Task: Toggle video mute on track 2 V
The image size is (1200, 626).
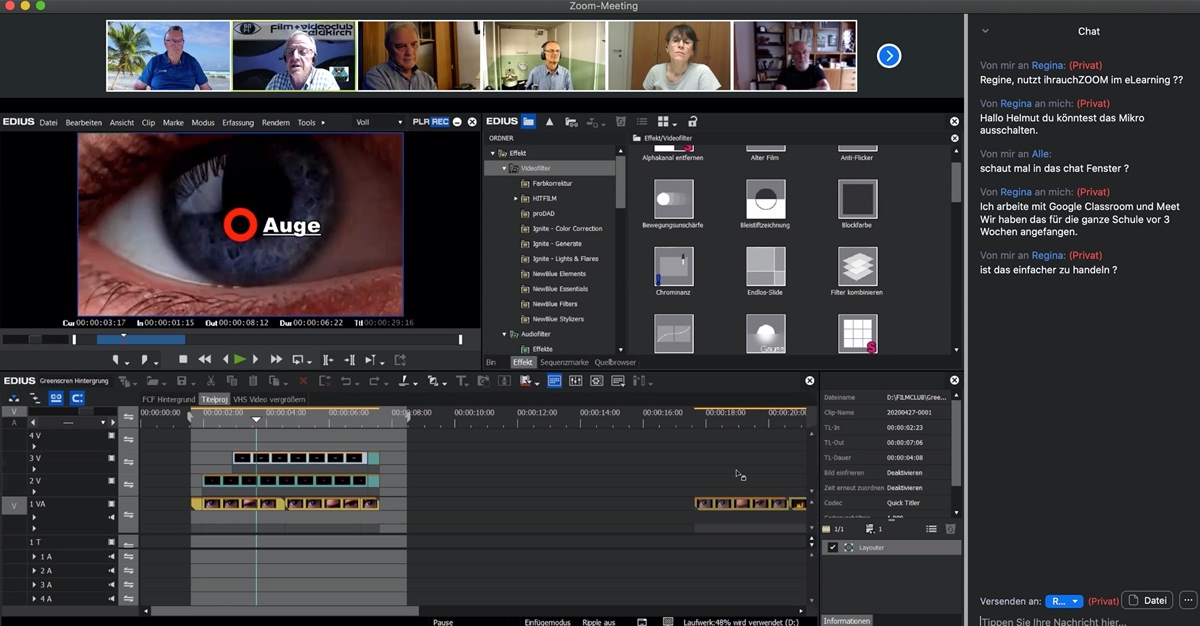Action: point(111,481)
